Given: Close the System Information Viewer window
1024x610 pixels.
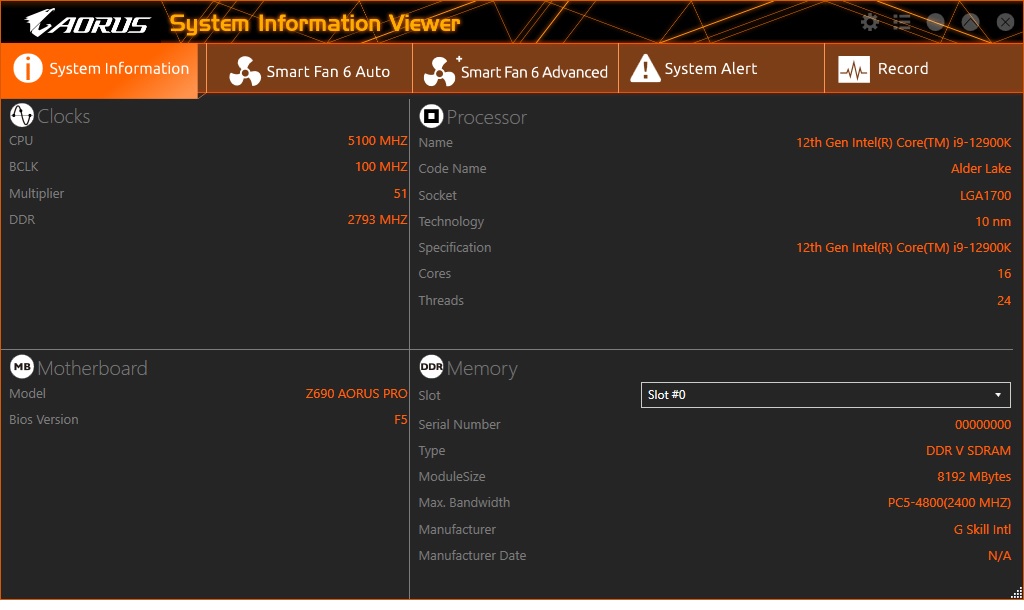Looking at the screenshot, I should 1005,23.
